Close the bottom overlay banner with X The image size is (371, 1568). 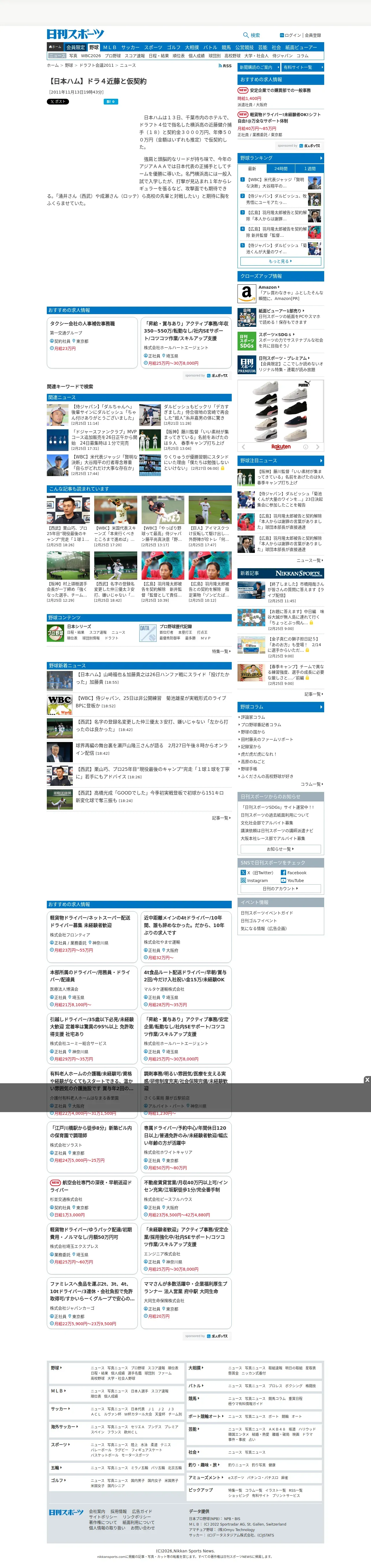tap(367, 1079)
